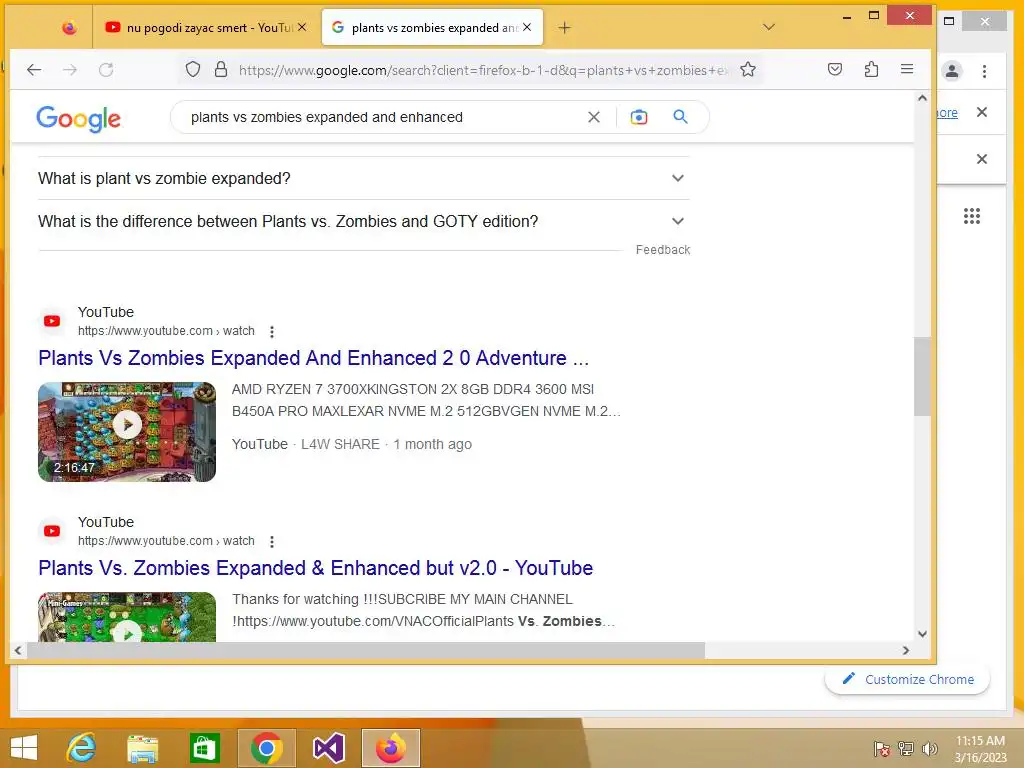Open the tracking protection shield icon
This screenshot has height=768, width=1024.
pos(193,69)
